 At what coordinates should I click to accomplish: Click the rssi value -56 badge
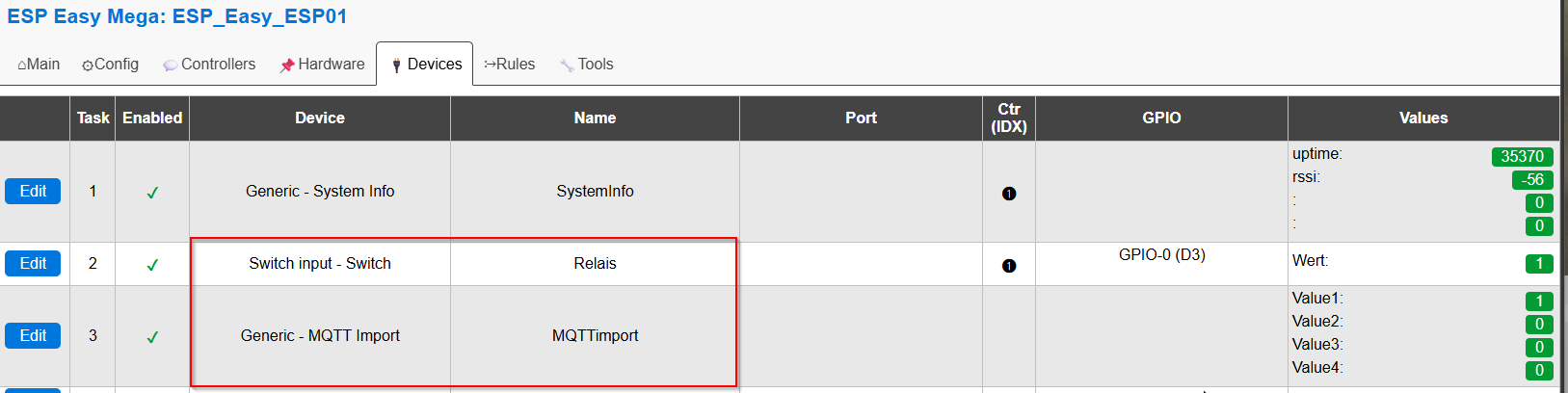(1532, 180)
